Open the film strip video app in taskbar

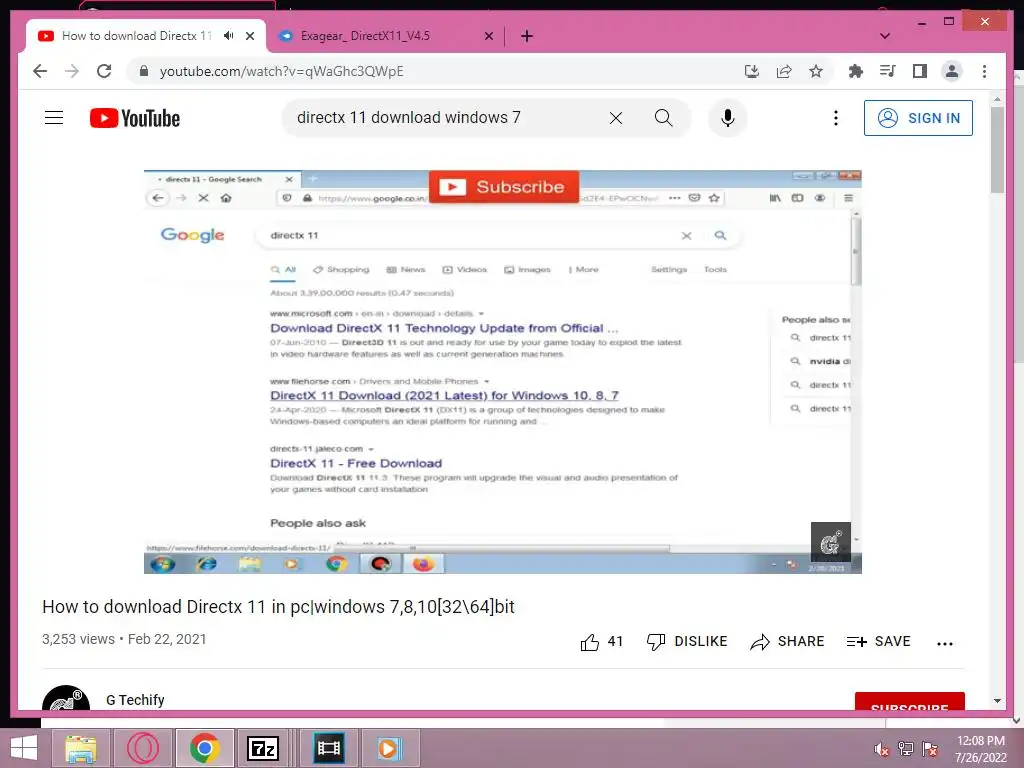[328, 748]
